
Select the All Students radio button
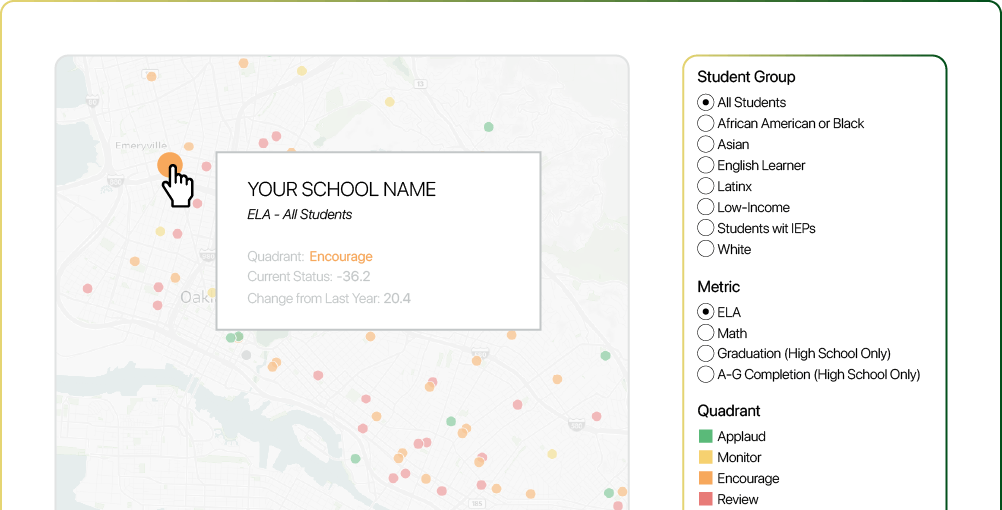pyautogui.click(x=706, y=102)
